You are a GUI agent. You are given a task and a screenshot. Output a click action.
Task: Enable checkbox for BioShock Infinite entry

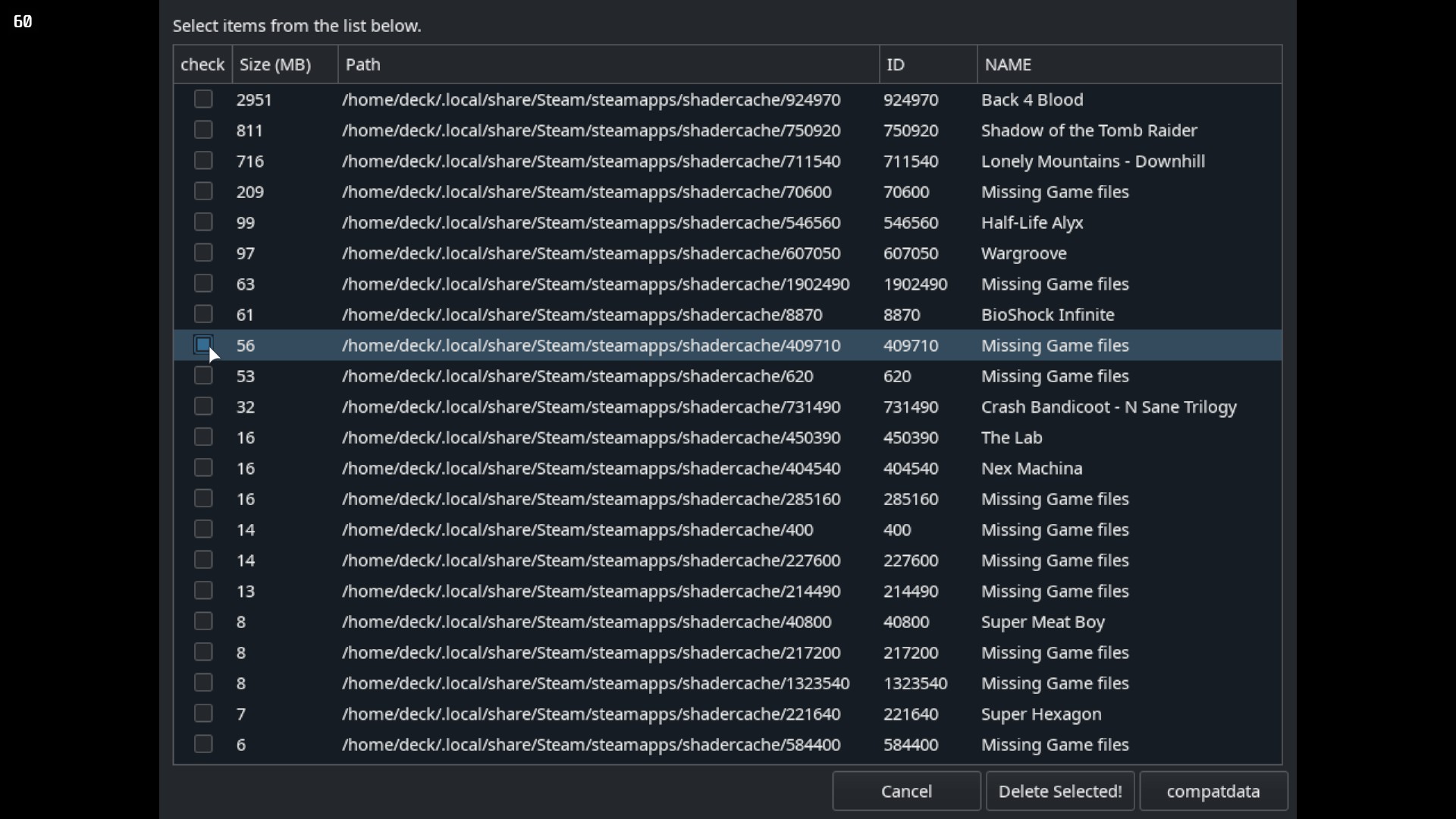(x=202, y=314)
